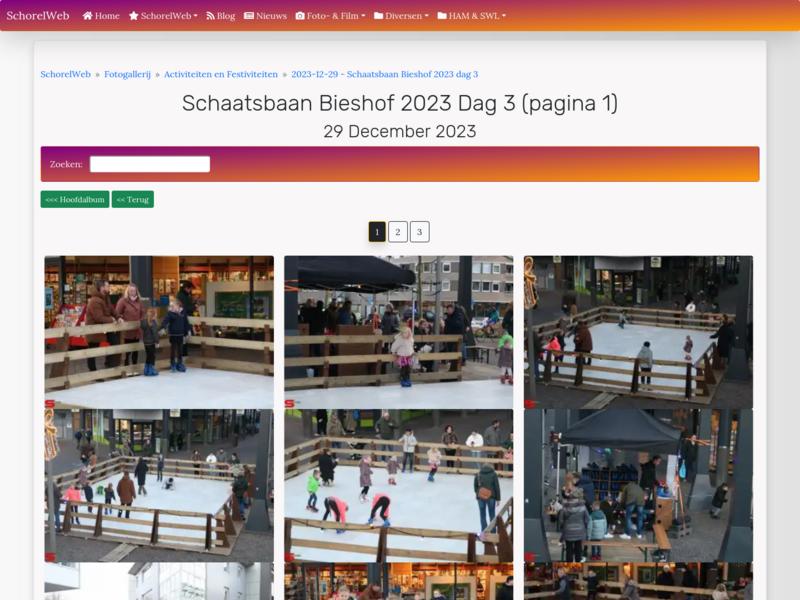Click the RSS icon next to Blog
Screen dimensions: 800x600
click(210, 16)
